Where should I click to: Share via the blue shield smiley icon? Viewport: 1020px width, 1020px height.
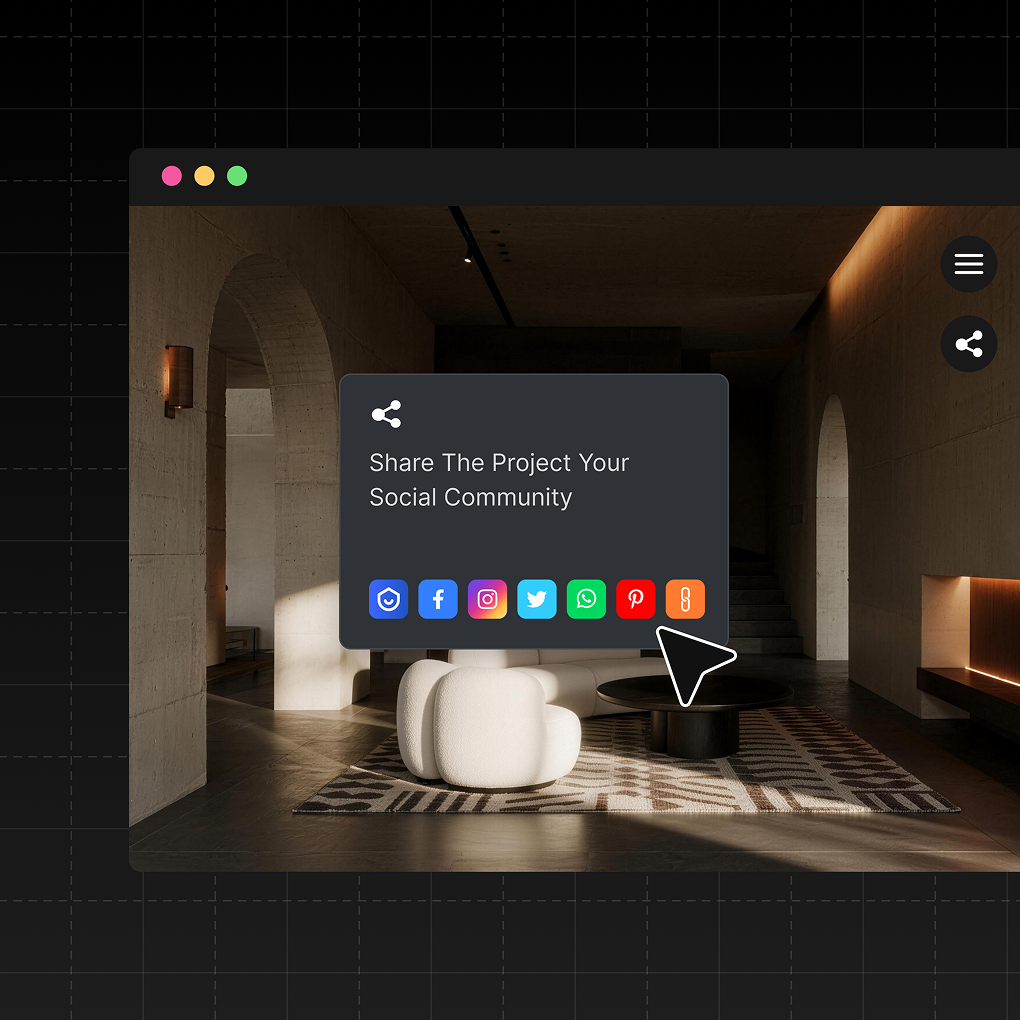coord(388,599)
